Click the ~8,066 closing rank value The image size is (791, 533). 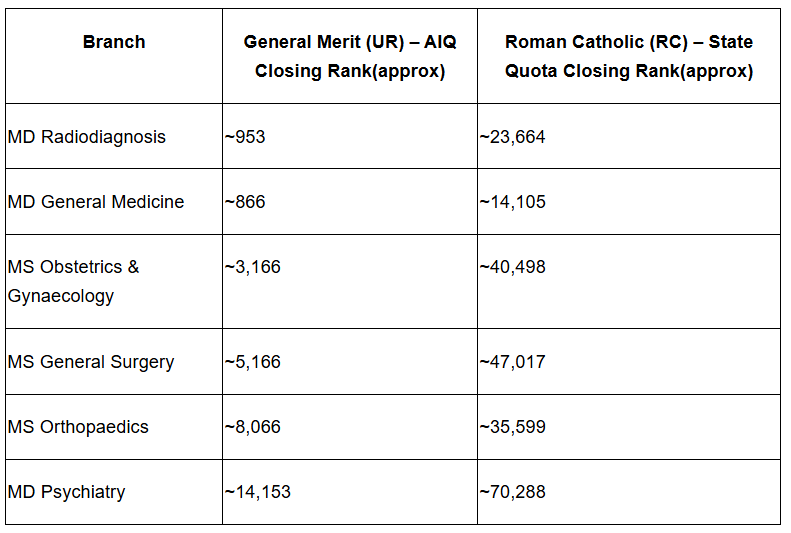[253, 427]
